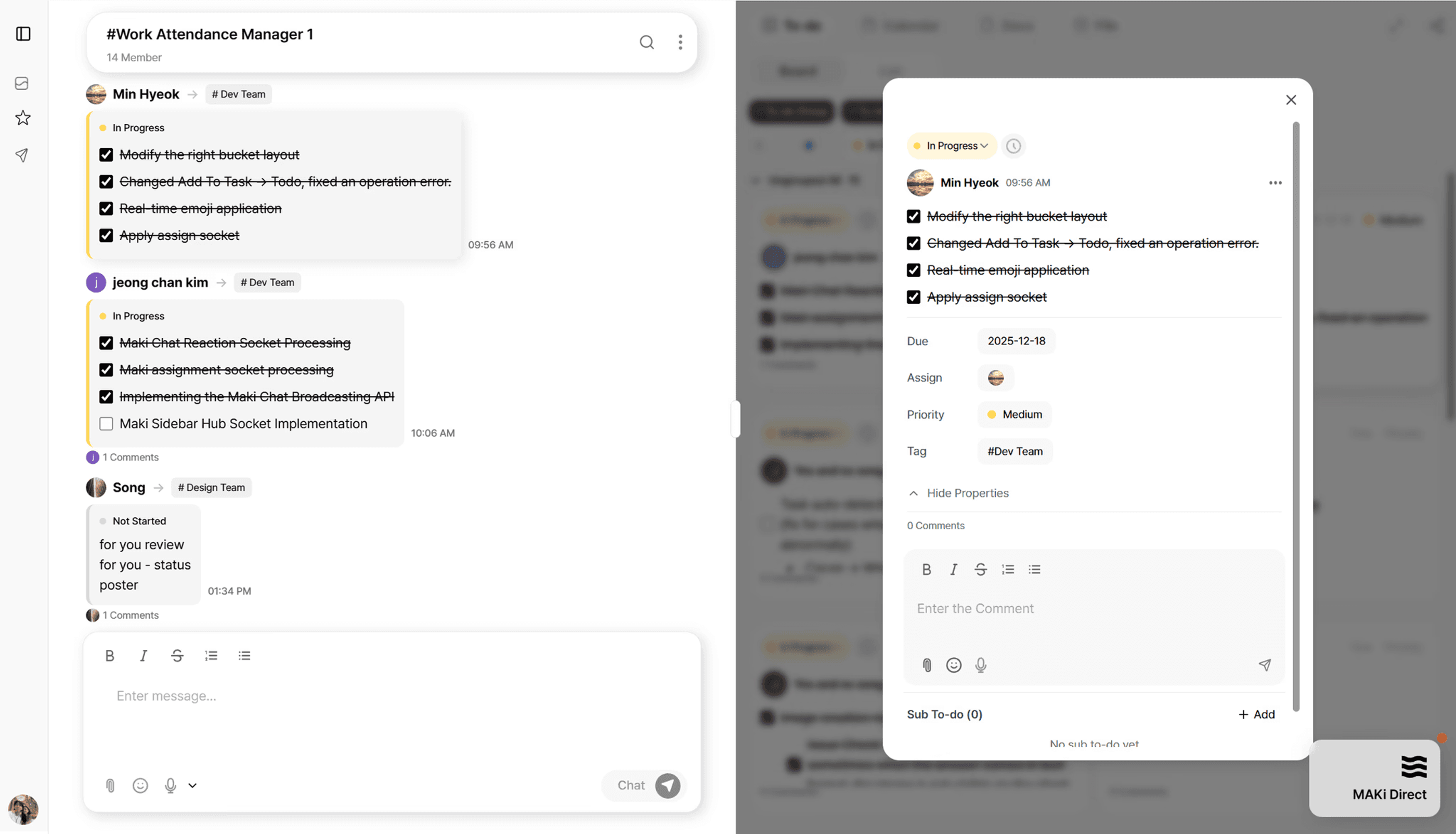1456x834 pixels.
Task: Search in Work Attendance Manager channel
Action: (x=647, y=42)
